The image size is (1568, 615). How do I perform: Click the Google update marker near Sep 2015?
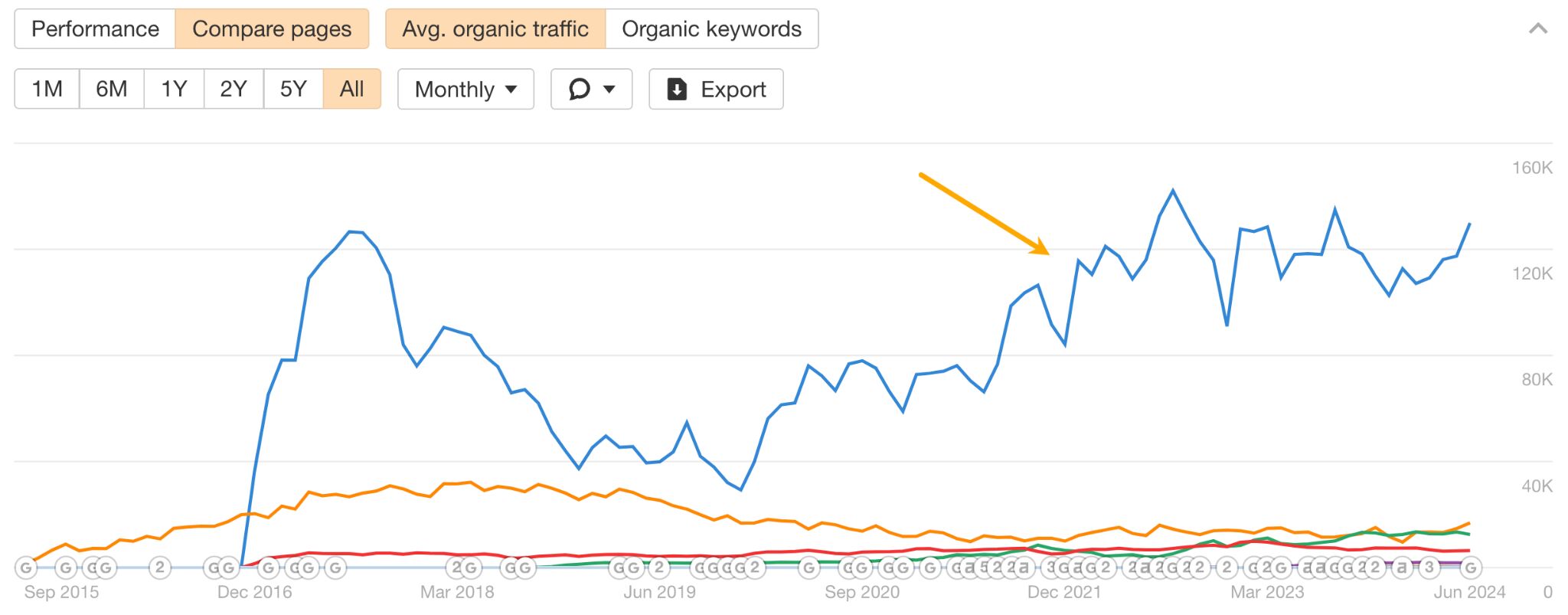click(x=27, y=567)
